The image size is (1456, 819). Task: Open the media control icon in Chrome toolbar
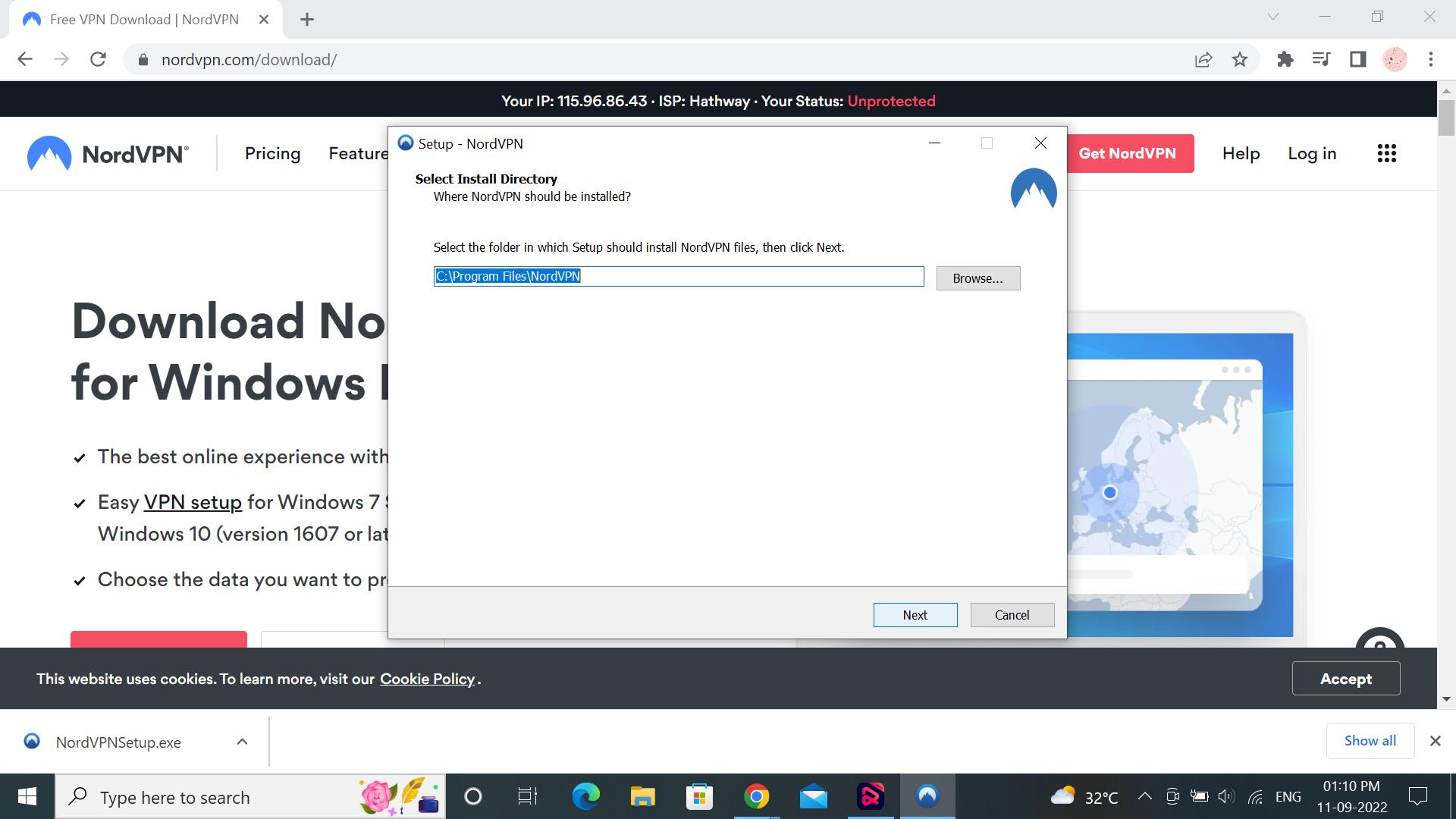click(1321, 59)
